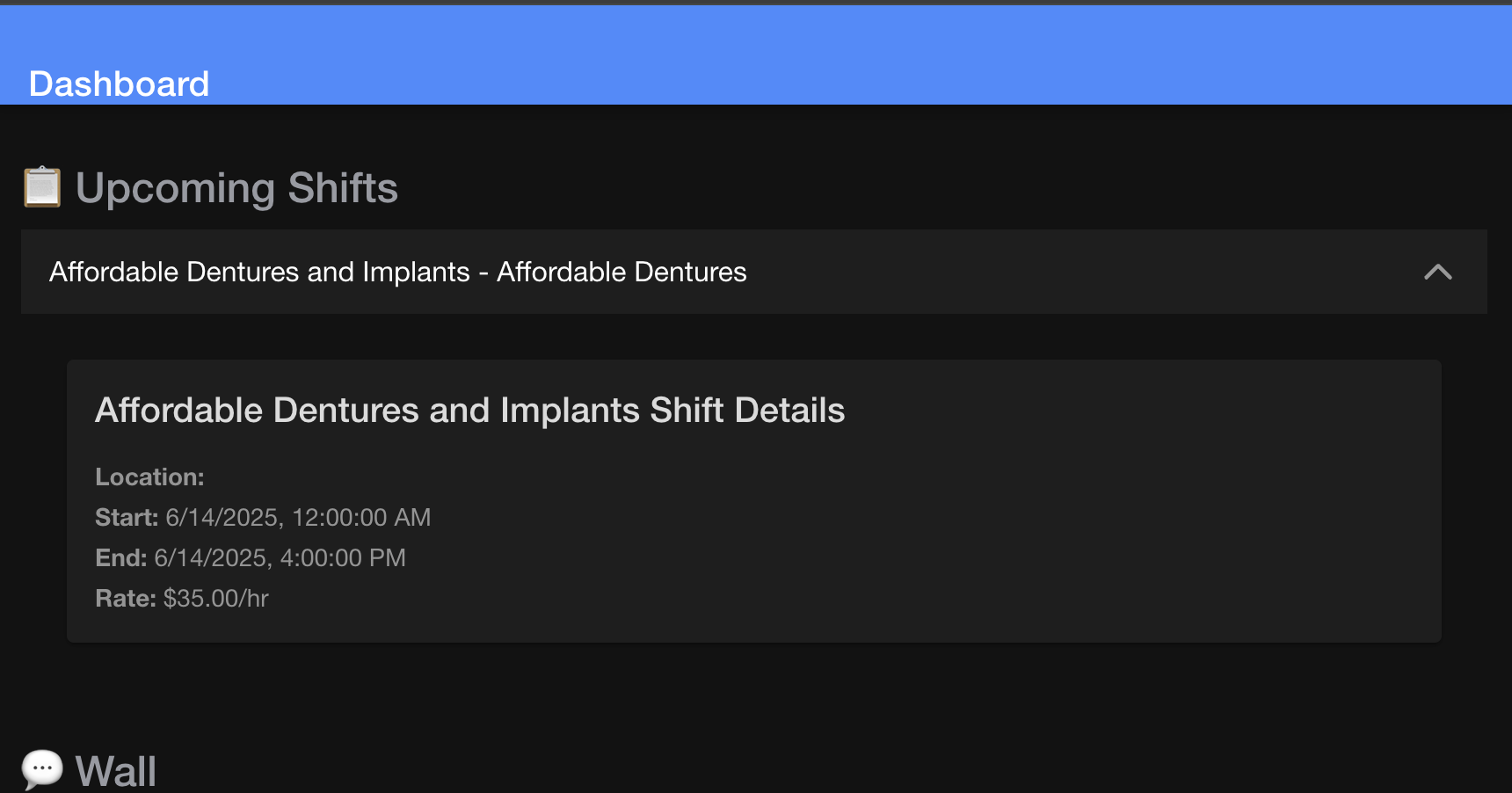
Task: Click the Rate label in shift details
Action: click(126, 598)
